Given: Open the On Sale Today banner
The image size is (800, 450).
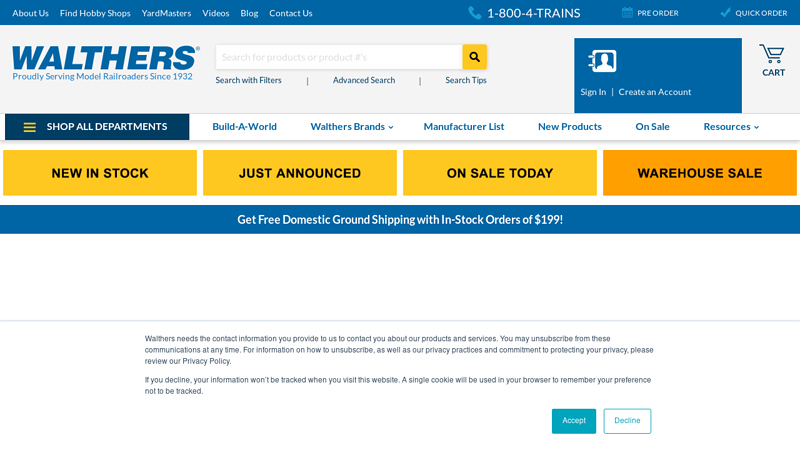Looking at the screenshot, I should 500,173.
